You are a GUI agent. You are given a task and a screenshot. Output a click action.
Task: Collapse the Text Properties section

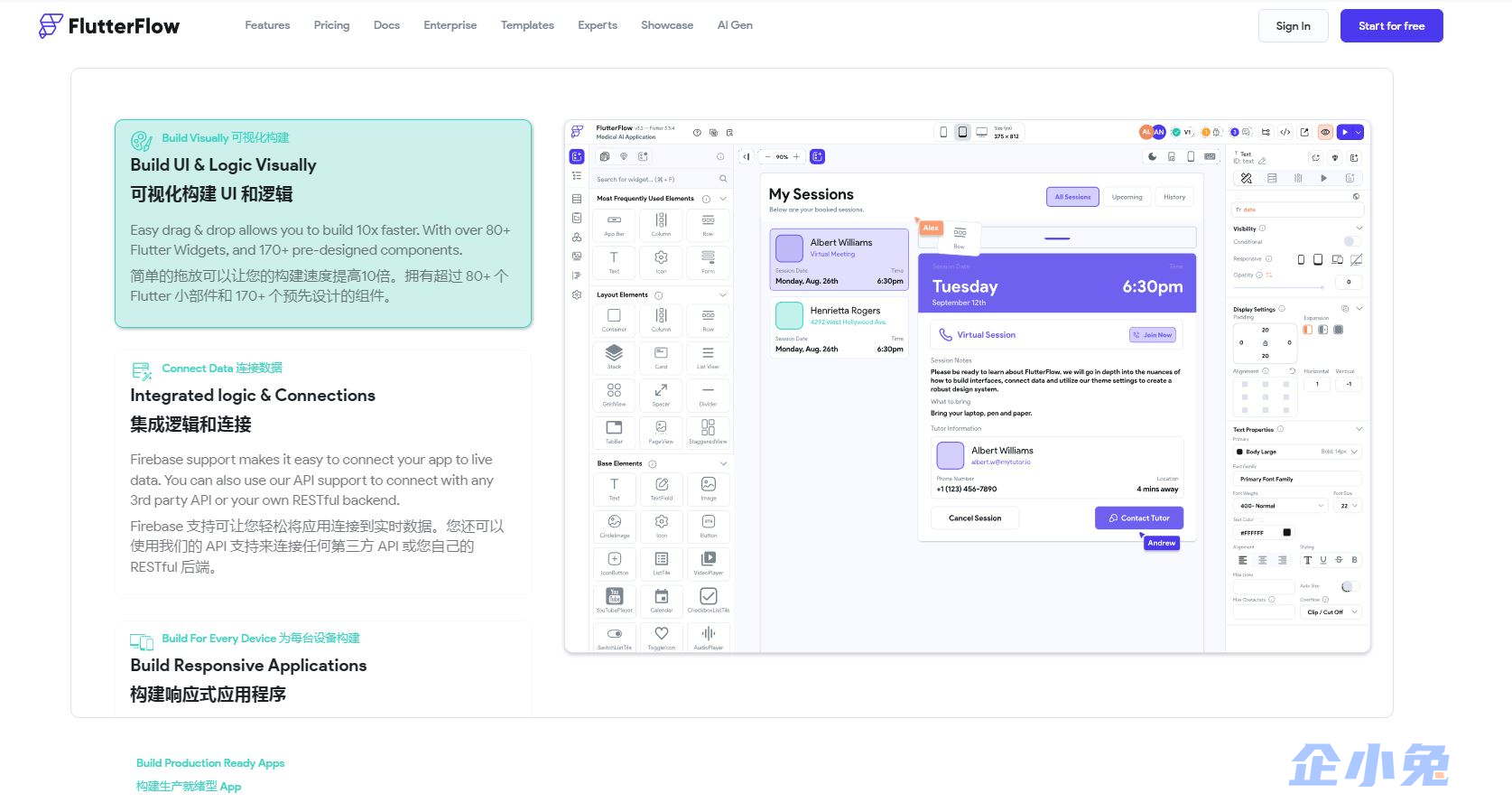coord(1359,429)
